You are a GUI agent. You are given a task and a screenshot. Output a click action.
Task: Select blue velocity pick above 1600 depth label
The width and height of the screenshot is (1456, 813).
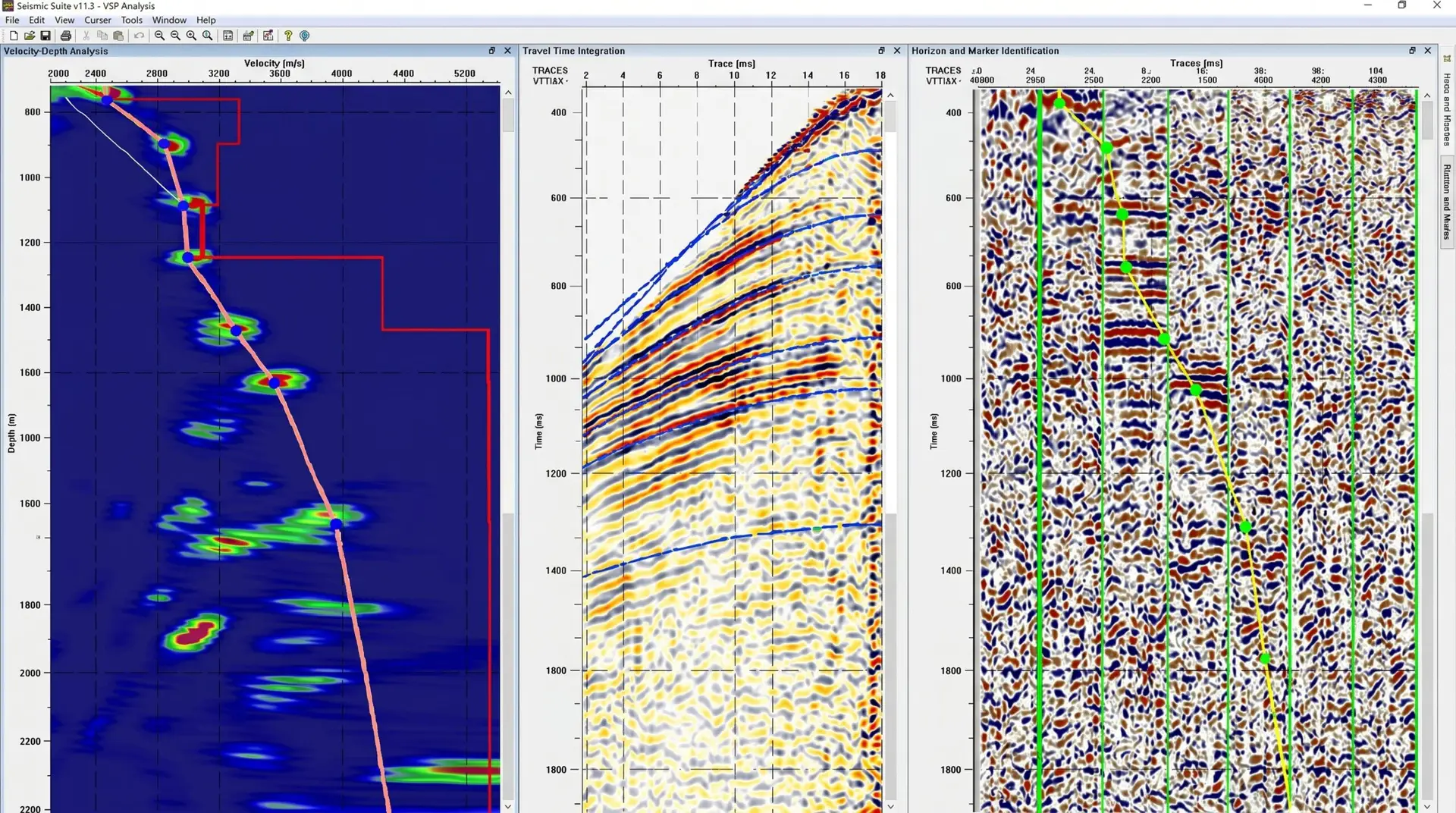[275, 383]
